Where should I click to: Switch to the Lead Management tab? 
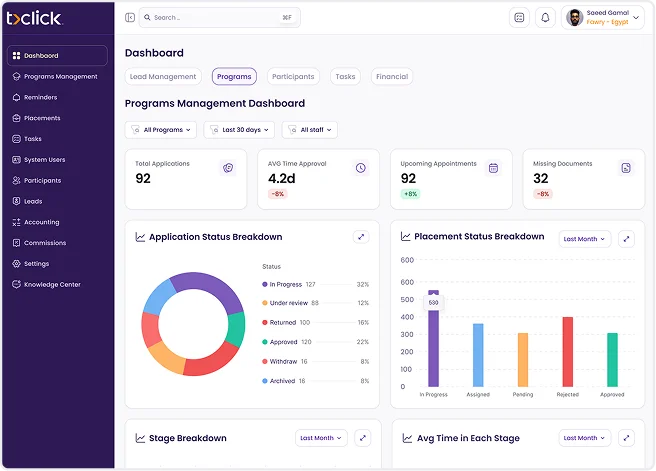pos(163,77)
